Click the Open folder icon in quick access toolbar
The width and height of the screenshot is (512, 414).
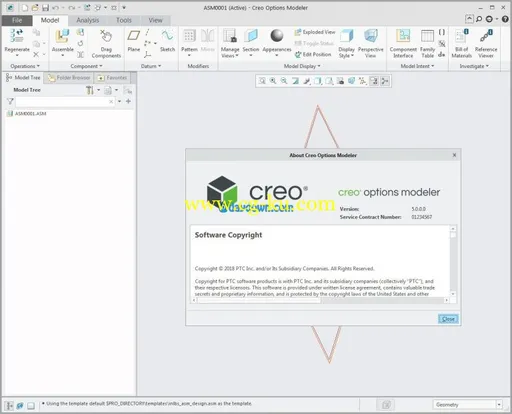coord(35,8)
